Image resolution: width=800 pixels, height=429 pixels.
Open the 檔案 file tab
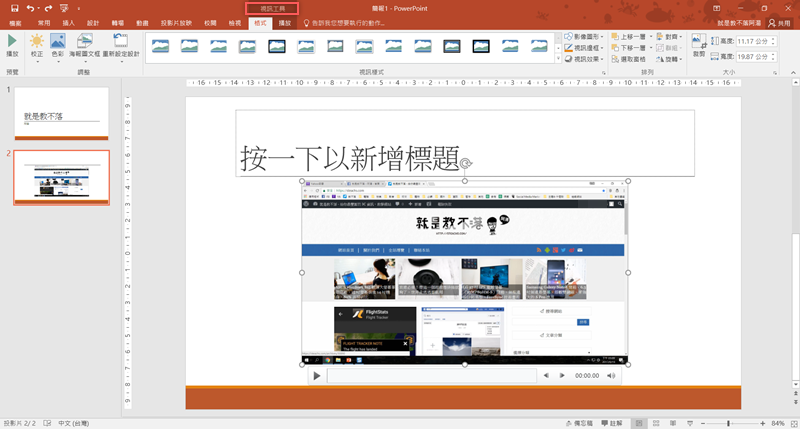pos(15,23)
